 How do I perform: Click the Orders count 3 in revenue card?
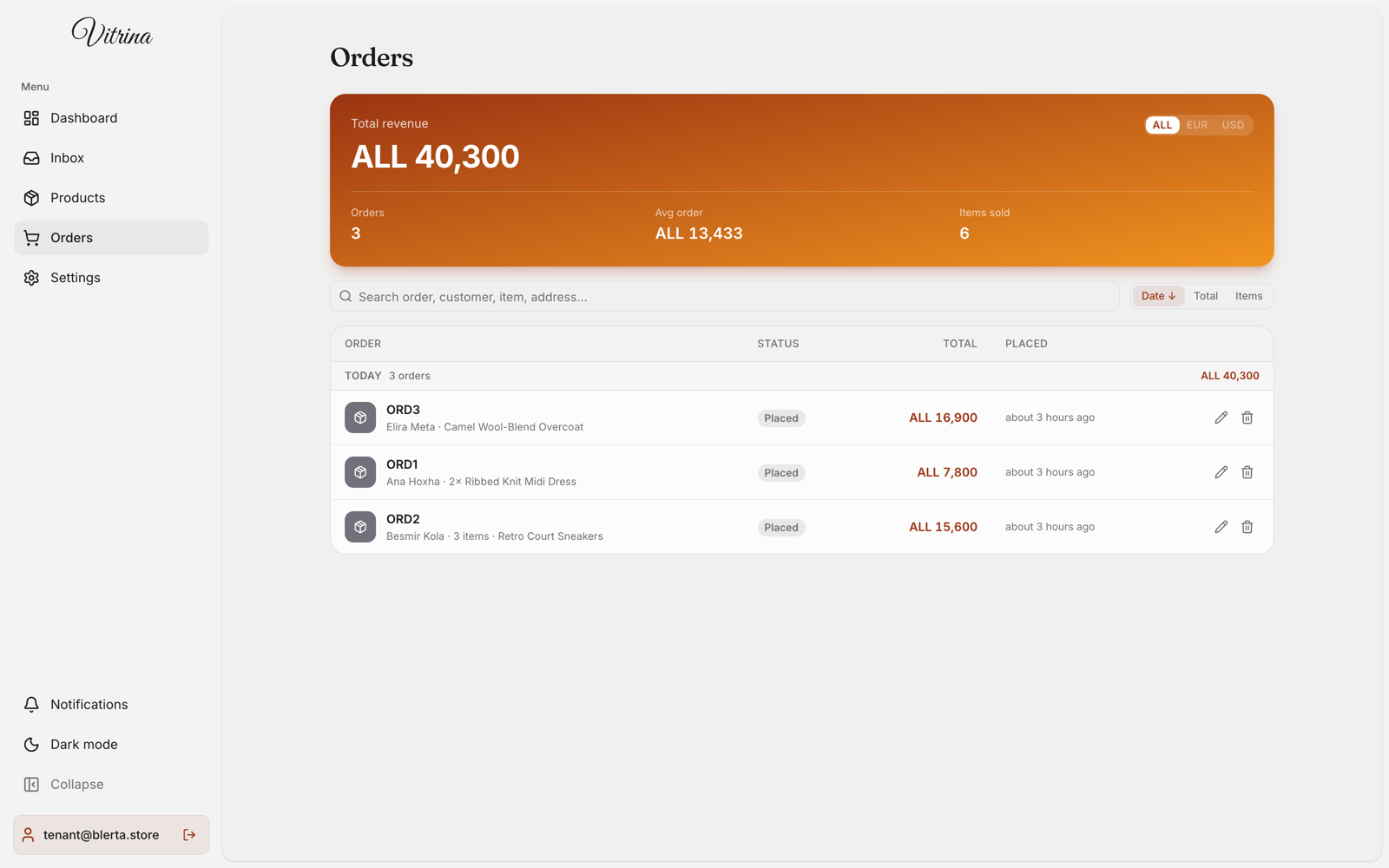(x=356, y=233)
